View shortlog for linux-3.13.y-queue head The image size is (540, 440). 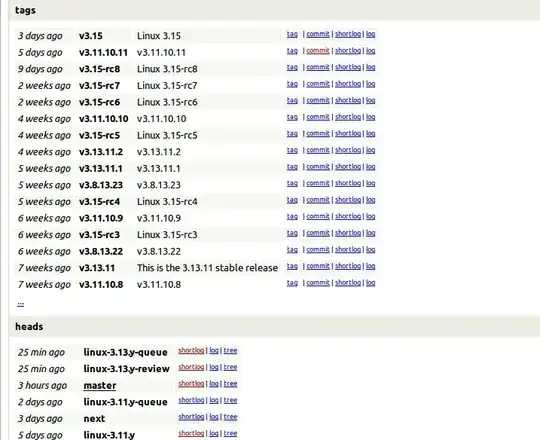click(x=191, y=350)
